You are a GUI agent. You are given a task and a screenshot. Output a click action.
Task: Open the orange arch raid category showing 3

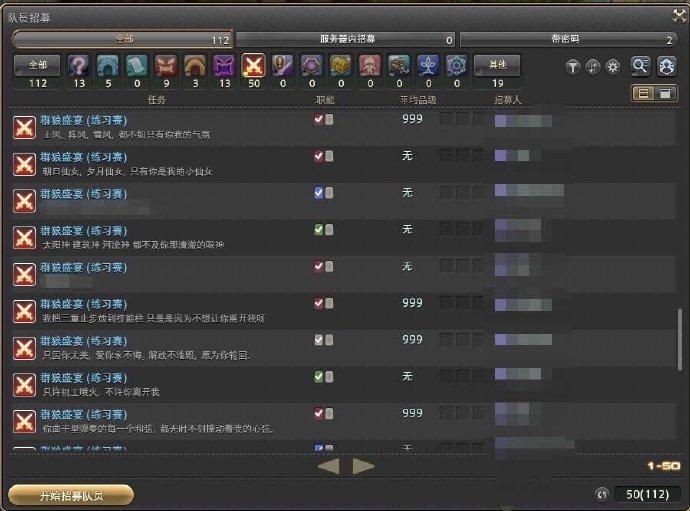195,66
